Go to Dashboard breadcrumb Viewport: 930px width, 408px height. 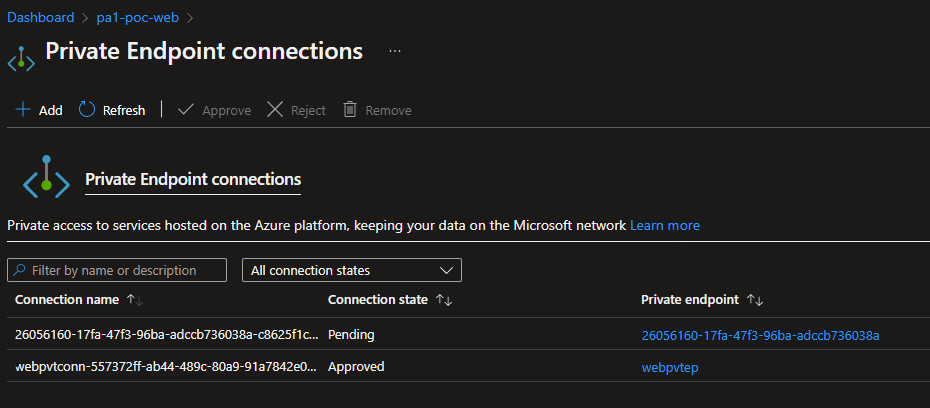(41, 17)
